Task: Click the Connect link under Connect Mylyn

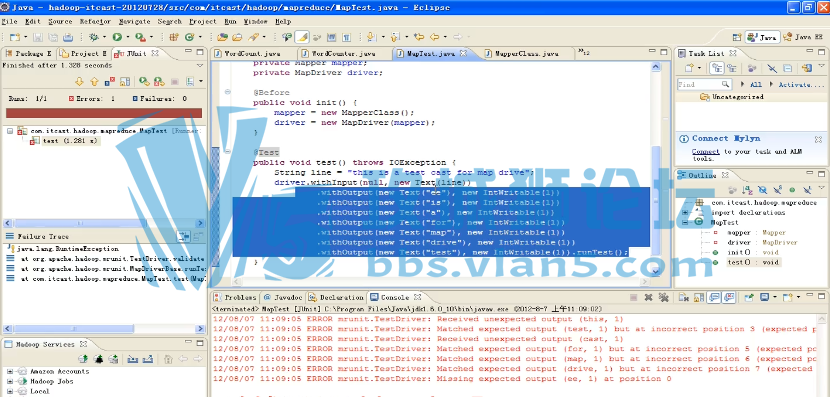Action: pyautogui.click(x=705, y=151)
